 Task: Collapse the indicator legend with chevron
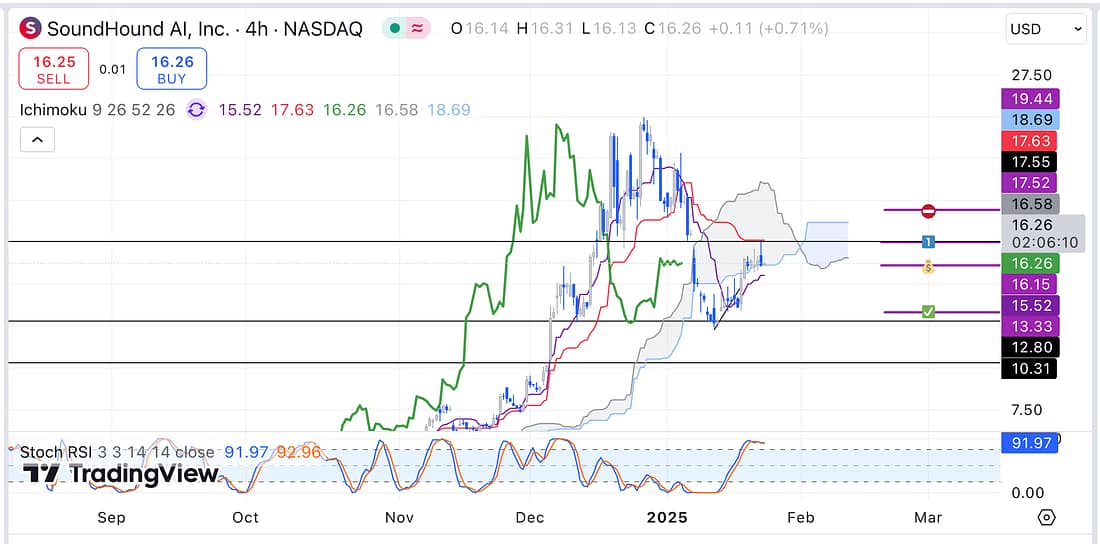37,140
